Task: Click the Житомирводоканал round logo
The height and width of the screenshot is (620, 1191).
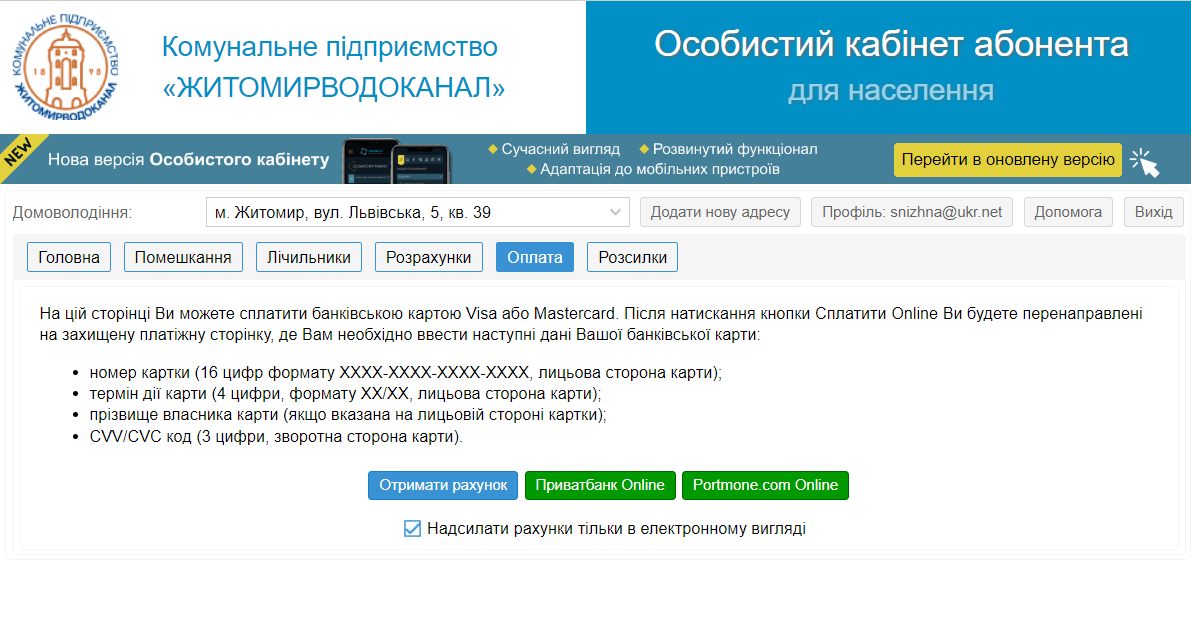Action: click(66, 68)
